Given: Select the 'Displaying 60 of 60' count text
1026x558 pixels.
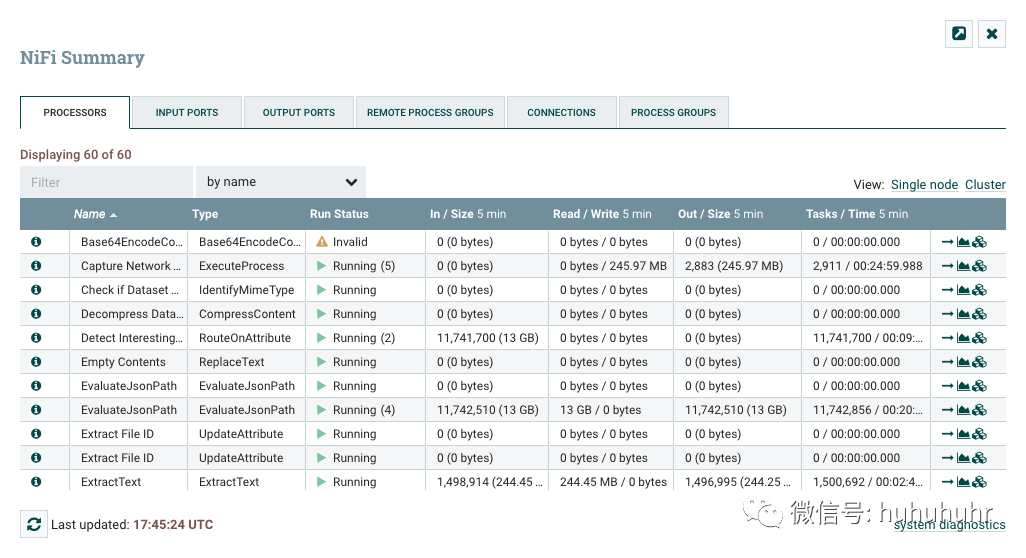Looking at the screenshot, I should [76, 154].
